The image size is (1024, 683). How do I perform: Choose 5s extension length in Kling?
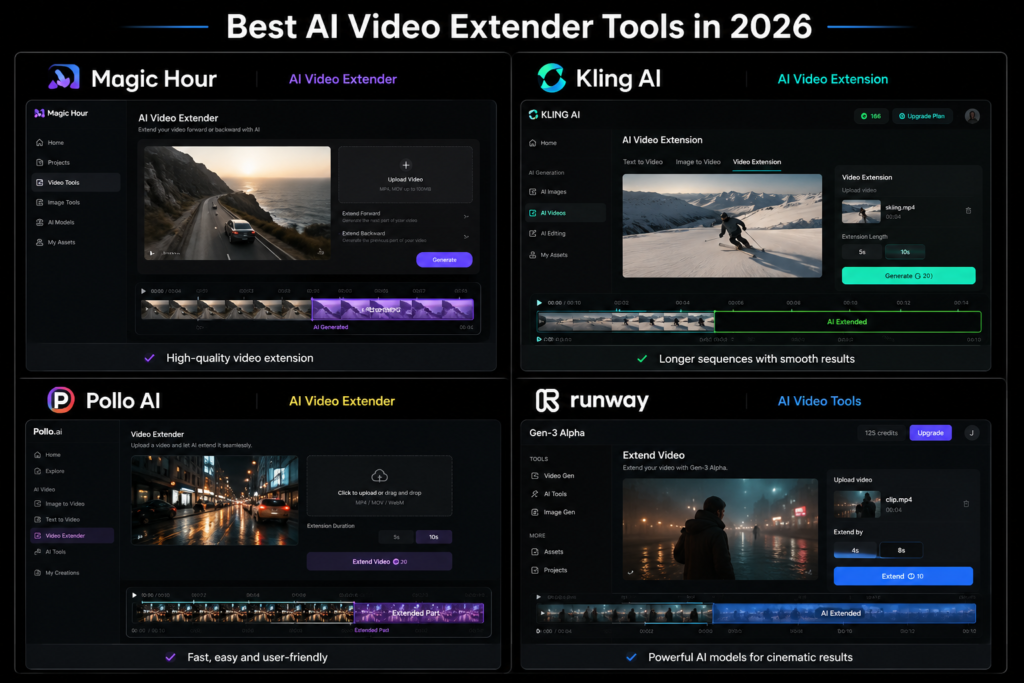click(862, 252)
